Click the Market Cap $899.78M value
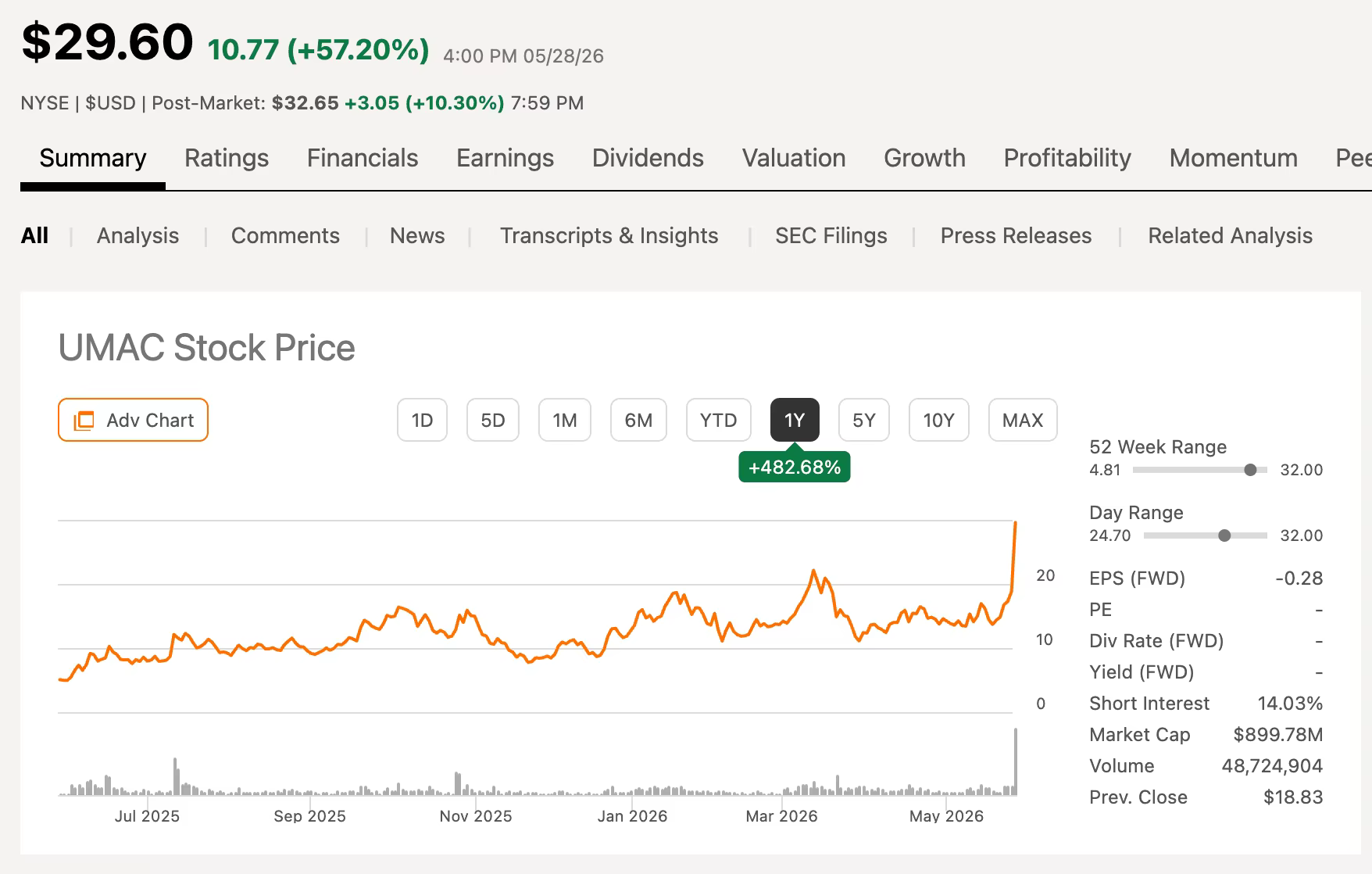 point(1278,735)
